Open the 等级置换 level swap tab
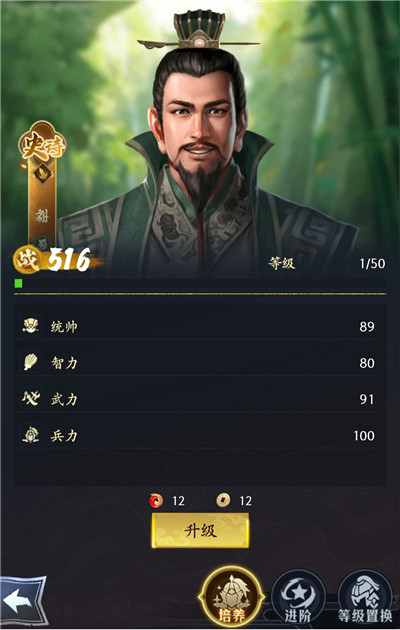The width and height of the screenshot is (400, 630). (365, 598)
